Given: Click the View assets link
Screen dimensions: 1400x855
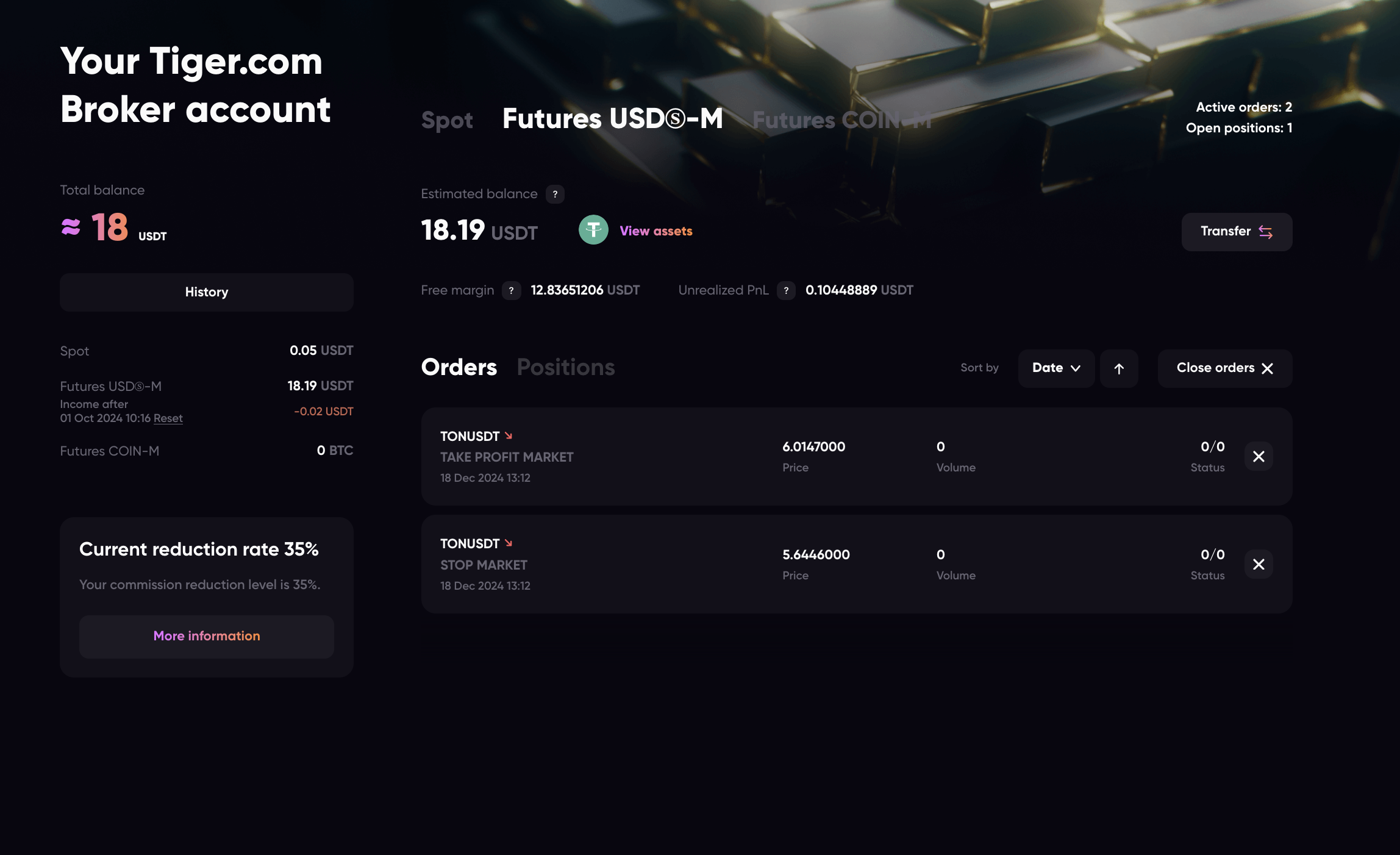Looking at the screenshot, I should point(655,231).
